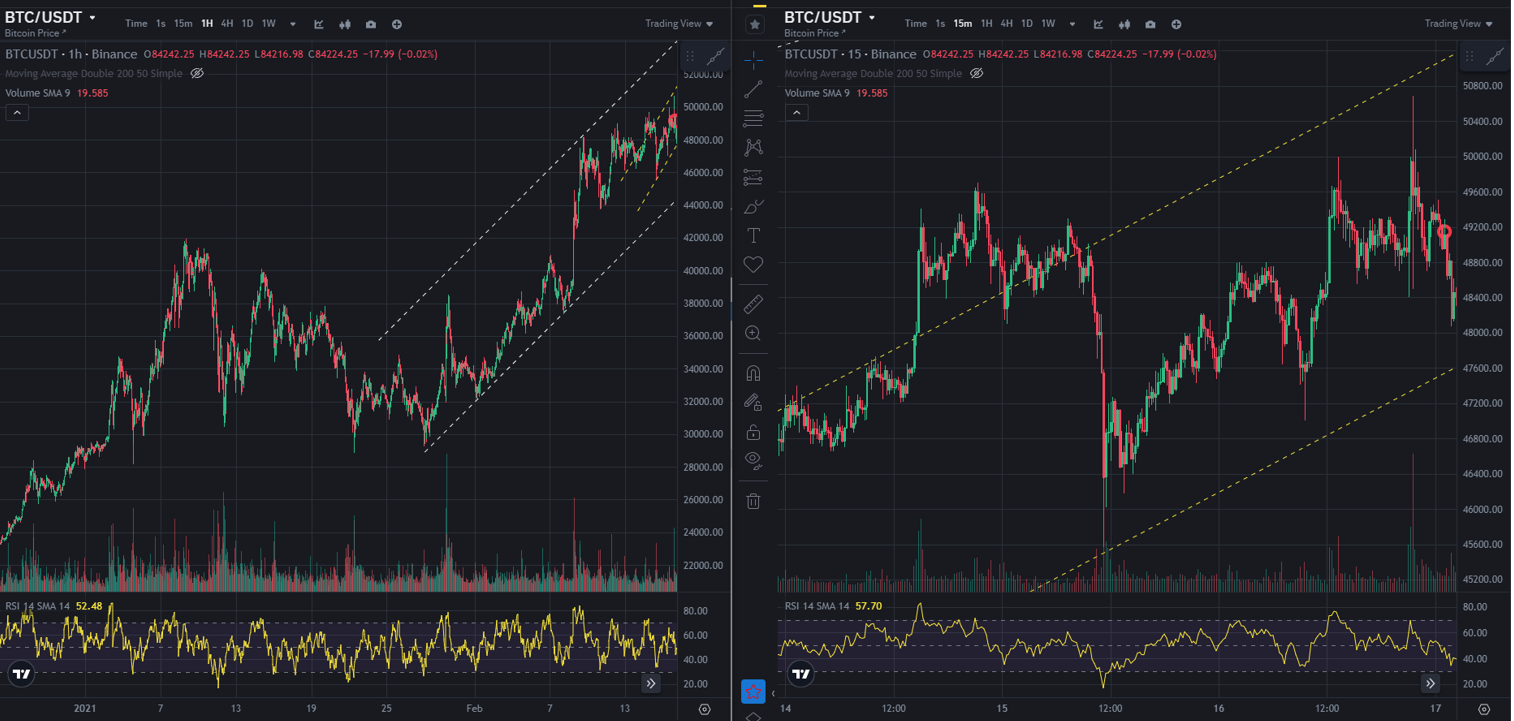
Task: Take snapshot with right chart camera icon
Action: (1150, 24)
